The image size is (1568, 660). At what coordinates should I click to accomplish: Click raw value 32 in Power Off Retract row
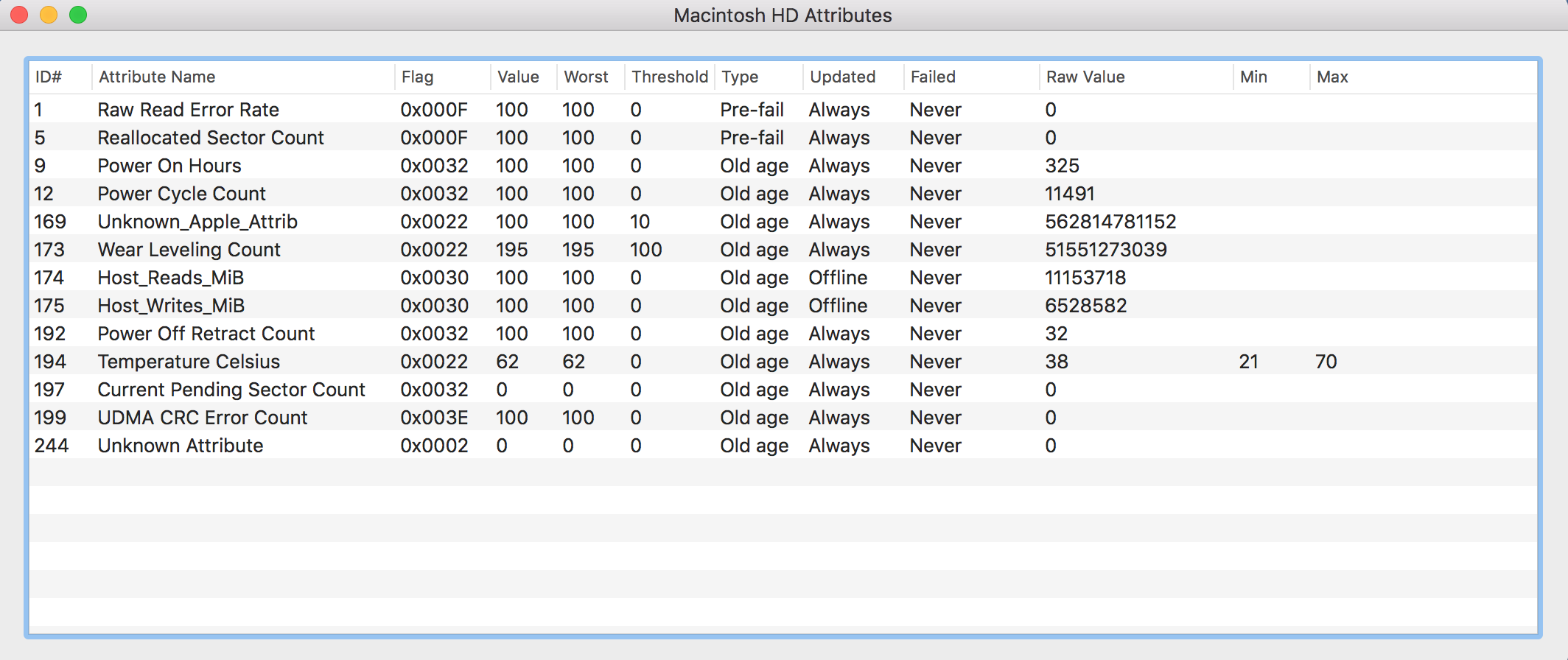pos(1057,334)
